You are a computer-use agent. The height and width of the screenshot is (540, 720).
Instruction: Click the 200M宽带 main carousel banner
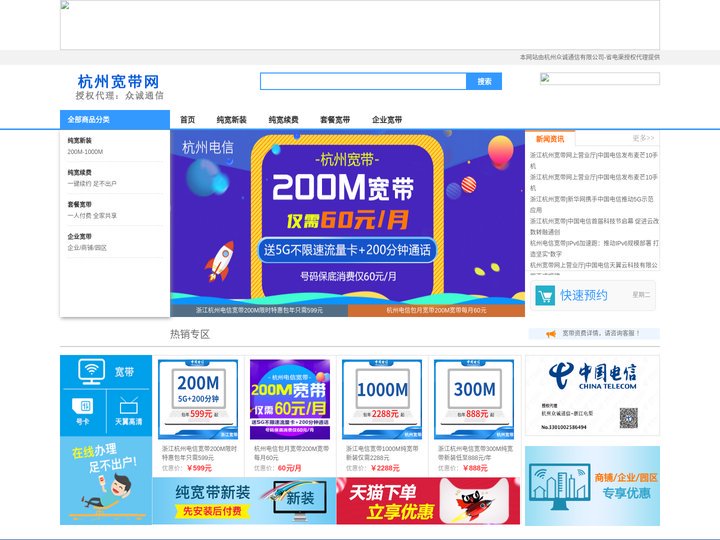pyautogui.click(x=347, y=217)
